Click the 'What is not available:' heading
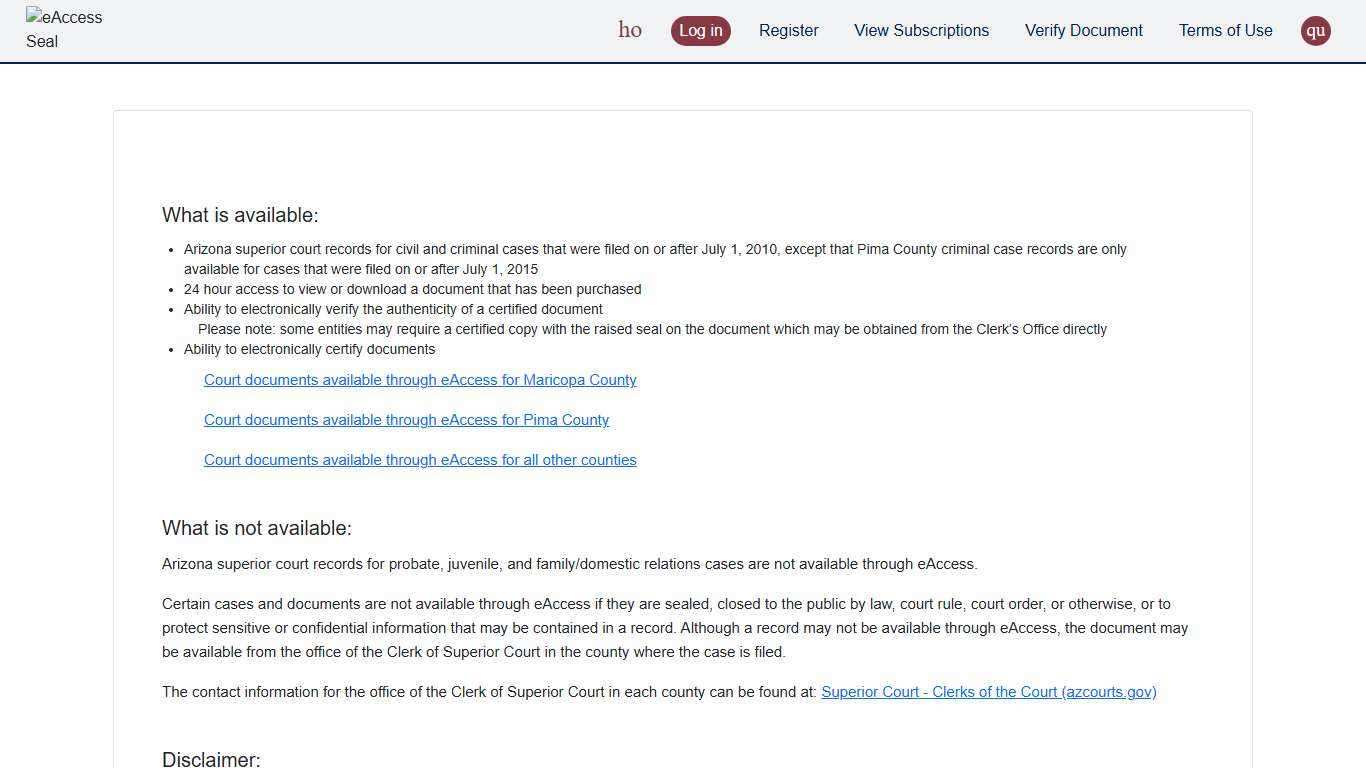Screen dimensions: 1366x768 click(257, 528)
